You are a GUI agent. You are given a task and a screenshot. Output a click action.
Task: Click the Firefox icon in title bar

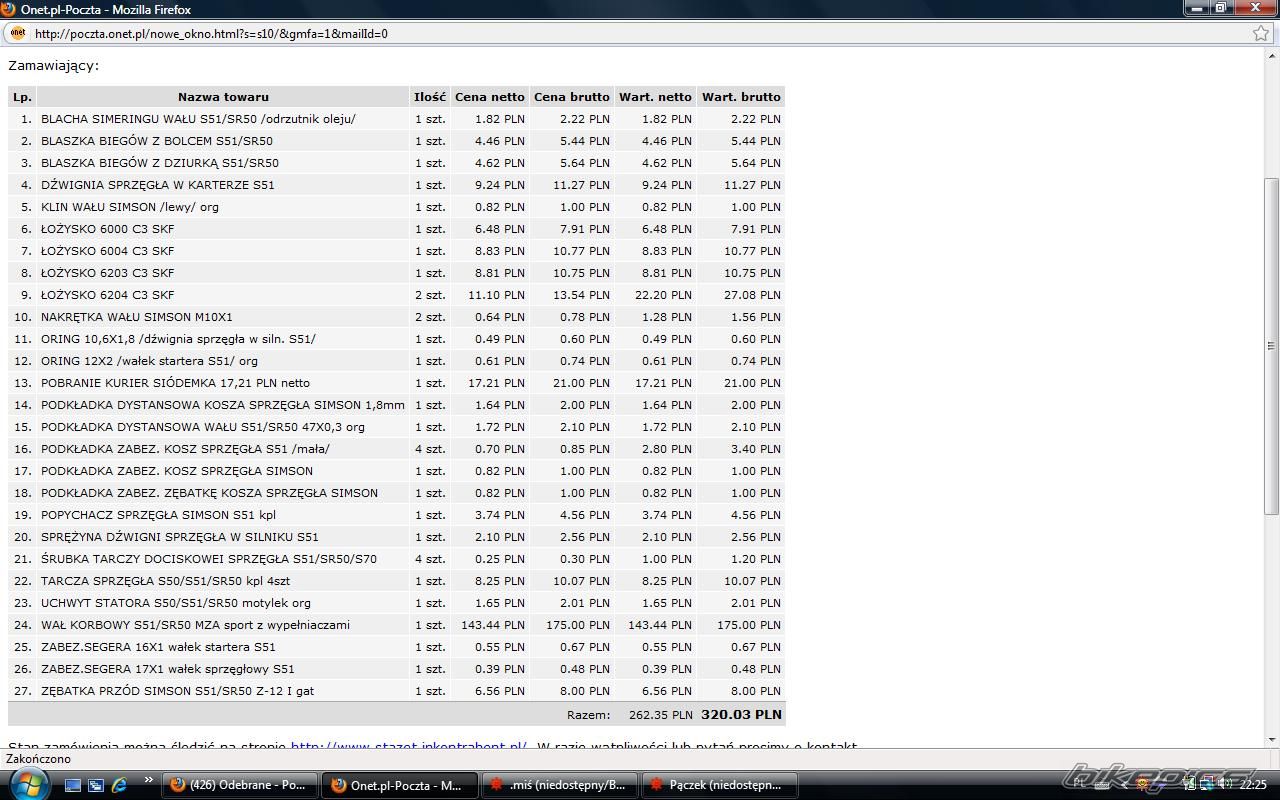click(9, 9)
